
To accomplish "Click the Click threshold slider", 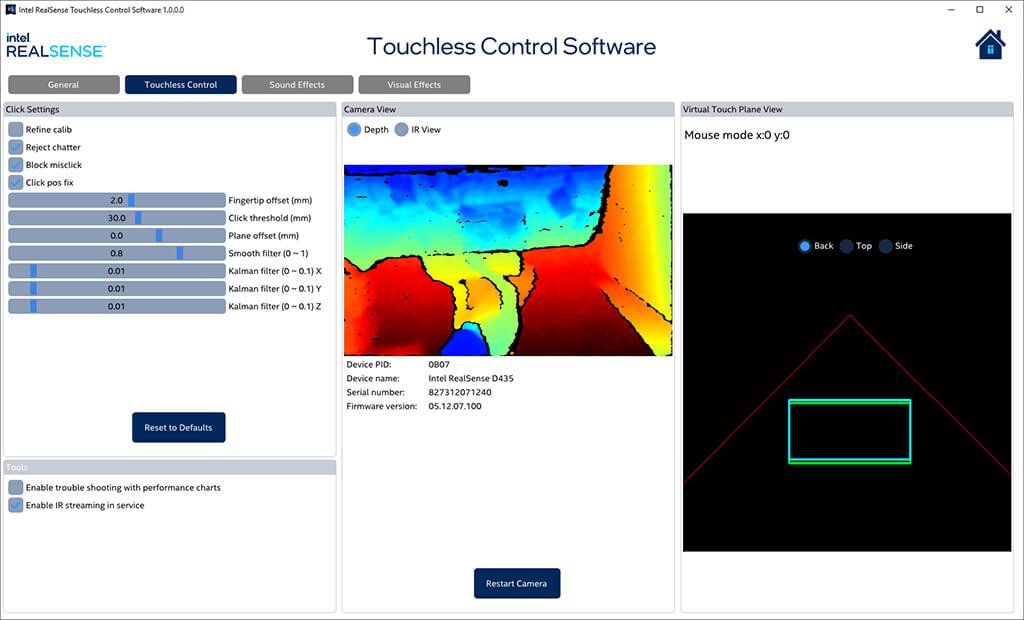I will coord(117,218).
